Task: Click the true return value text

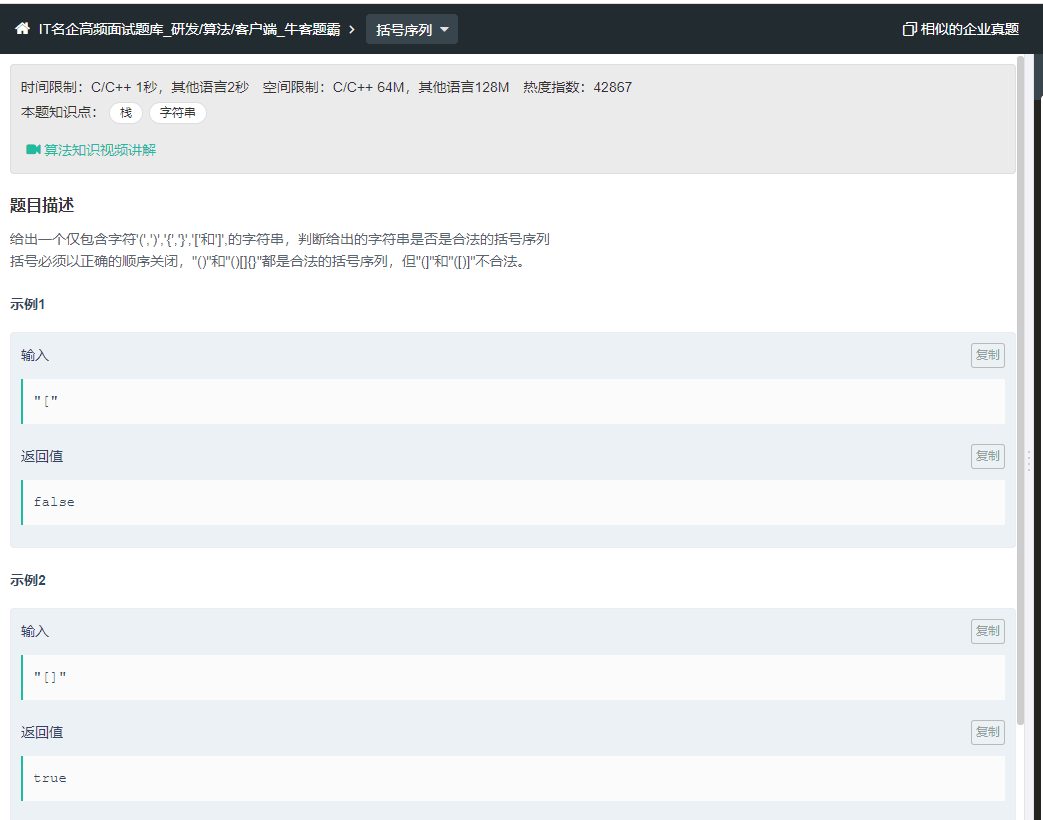Action: tap(50, 778)
